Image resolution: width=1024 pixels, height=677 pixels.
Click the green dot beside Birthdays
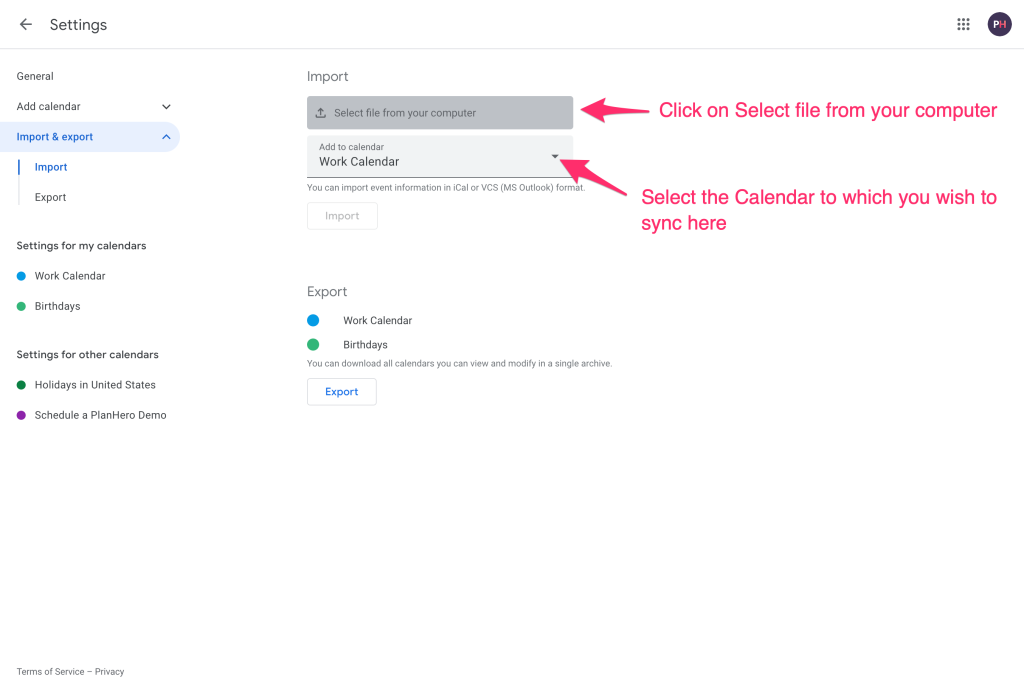click(22, 306)
